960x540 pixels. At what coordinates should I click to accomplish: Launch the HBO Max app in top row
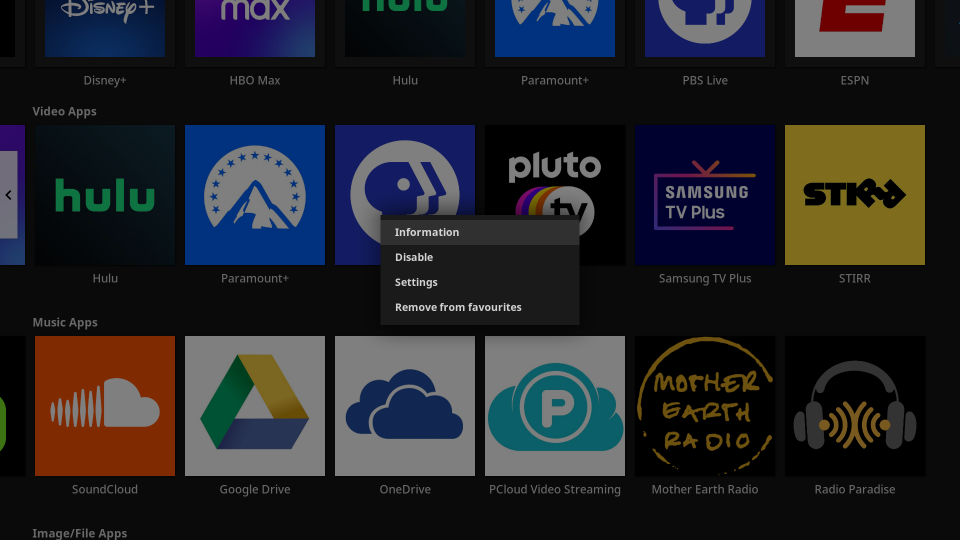255,28
